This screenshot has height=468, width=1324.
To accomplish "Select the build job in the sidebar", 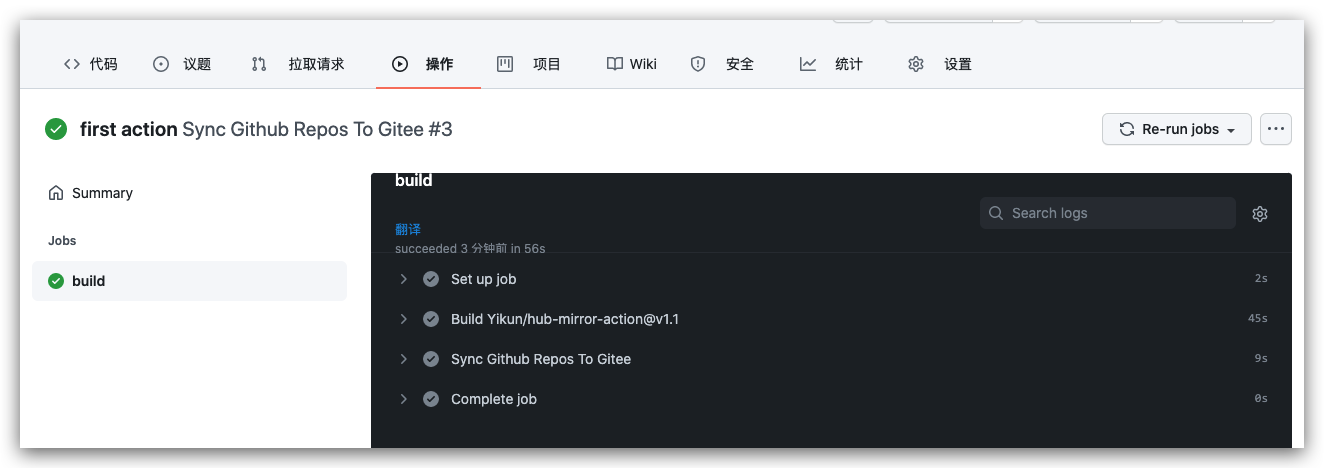I will (190, 281).
